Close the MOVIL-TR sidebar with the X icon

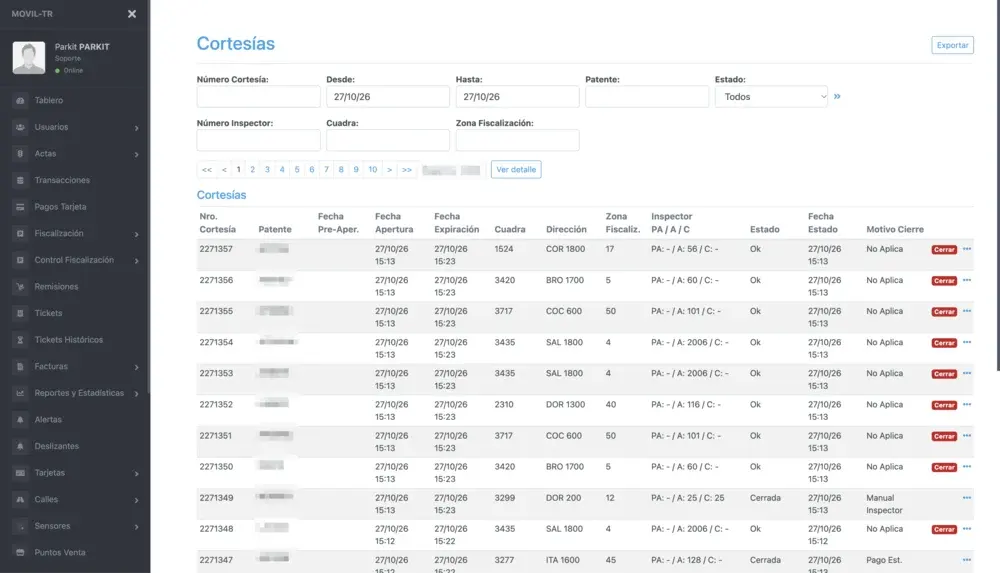tap(131, 14)
